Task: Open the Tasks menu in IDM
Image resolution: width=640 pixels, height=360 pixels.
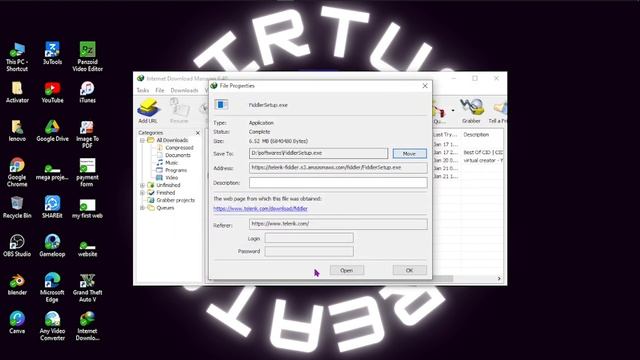Action: (142, 90)
